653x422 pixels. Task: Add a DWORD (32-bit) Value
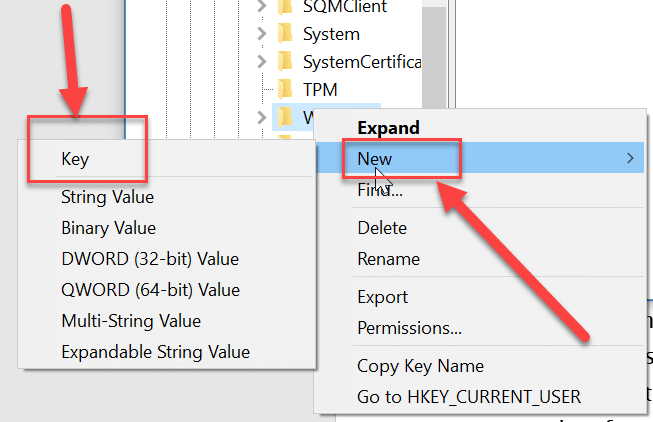150,259
